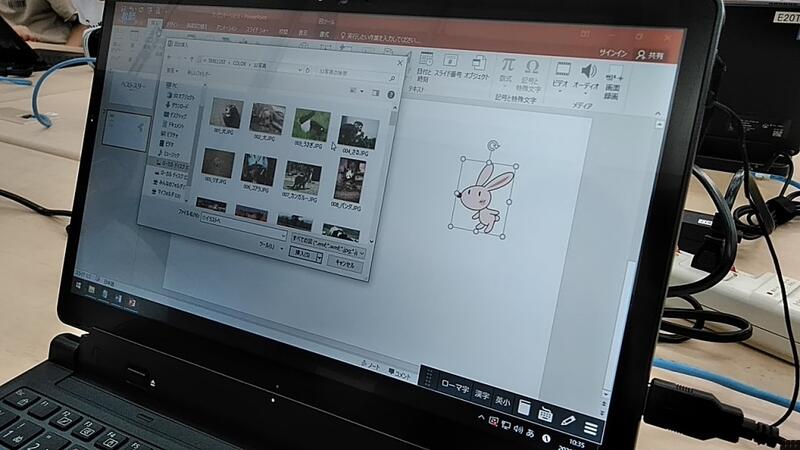The height and width of the screenshot is (450, 800).
Task: Toggle 英小 lowercase mode on IME bar
Action: point(502,401)
